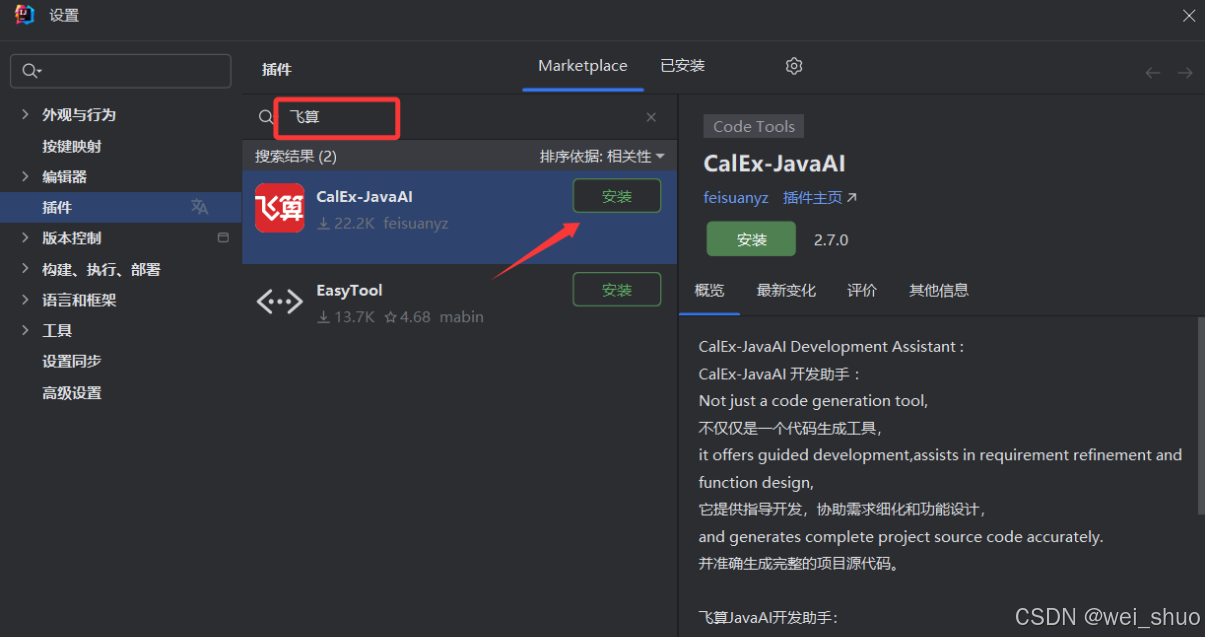The image size is (1205, 637).
Task: Install CalEx-JavaAI from the results list
Action: (x=616, y=196)
